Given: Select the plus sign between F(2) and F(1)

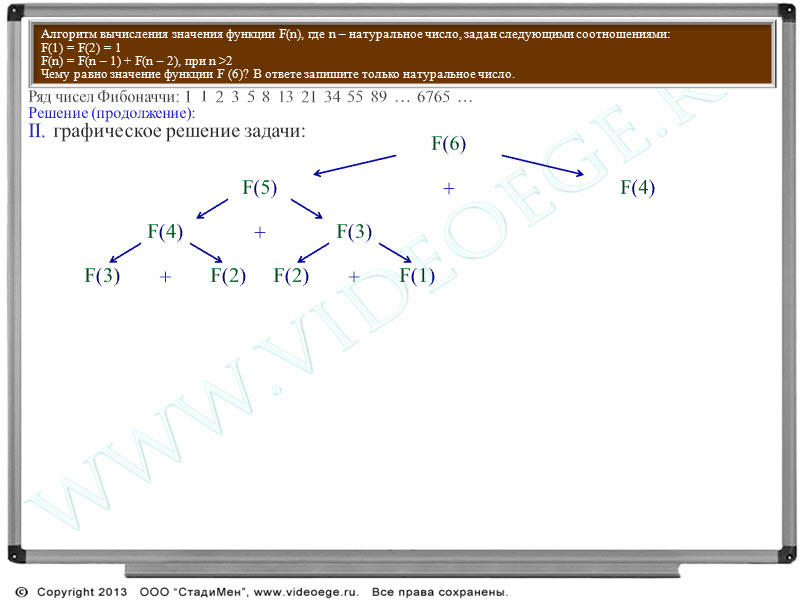Looking at the screenshot, I should tap(354, 277).
